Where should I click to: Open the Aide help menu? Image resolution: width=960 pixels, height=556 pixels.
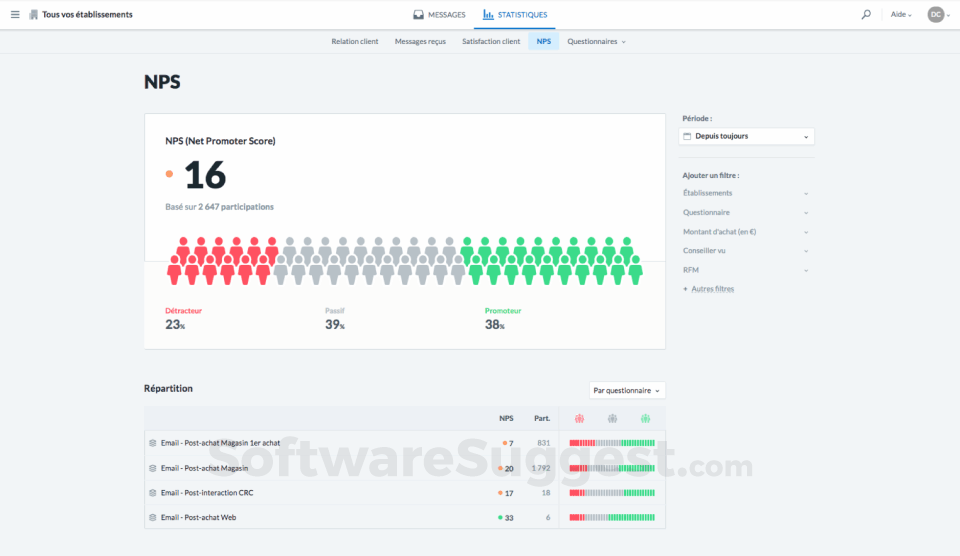pos(901,14)
